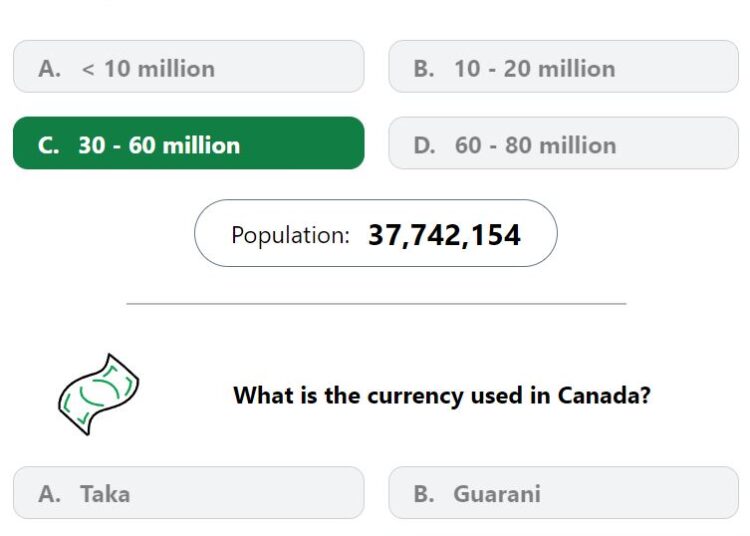Choose option D. 60 - 80 million
This screenshot has height=536, width=750.
click(563, 143)
